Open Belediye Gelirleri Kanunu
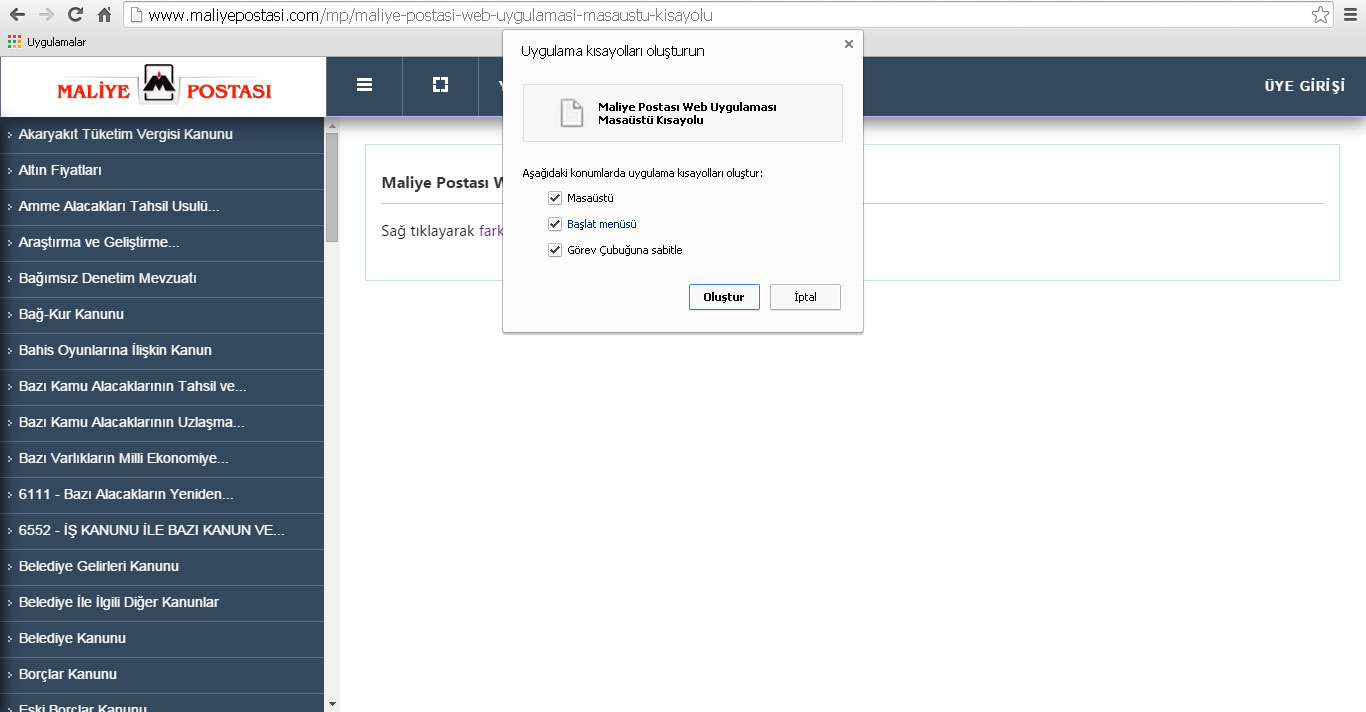 pyautogui.click(x=162, y=566)
